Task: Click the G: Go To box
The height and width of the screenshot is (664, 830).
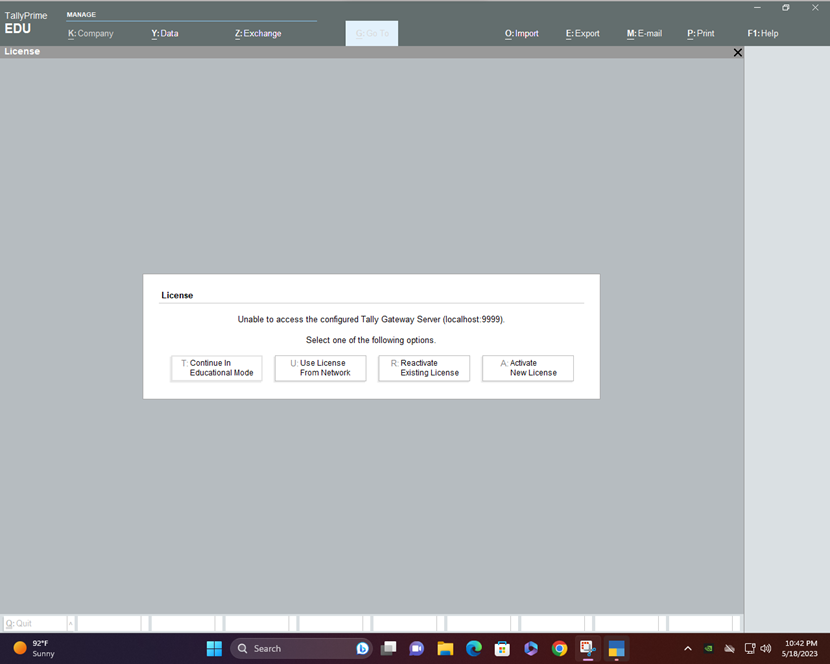Action: 372,33
